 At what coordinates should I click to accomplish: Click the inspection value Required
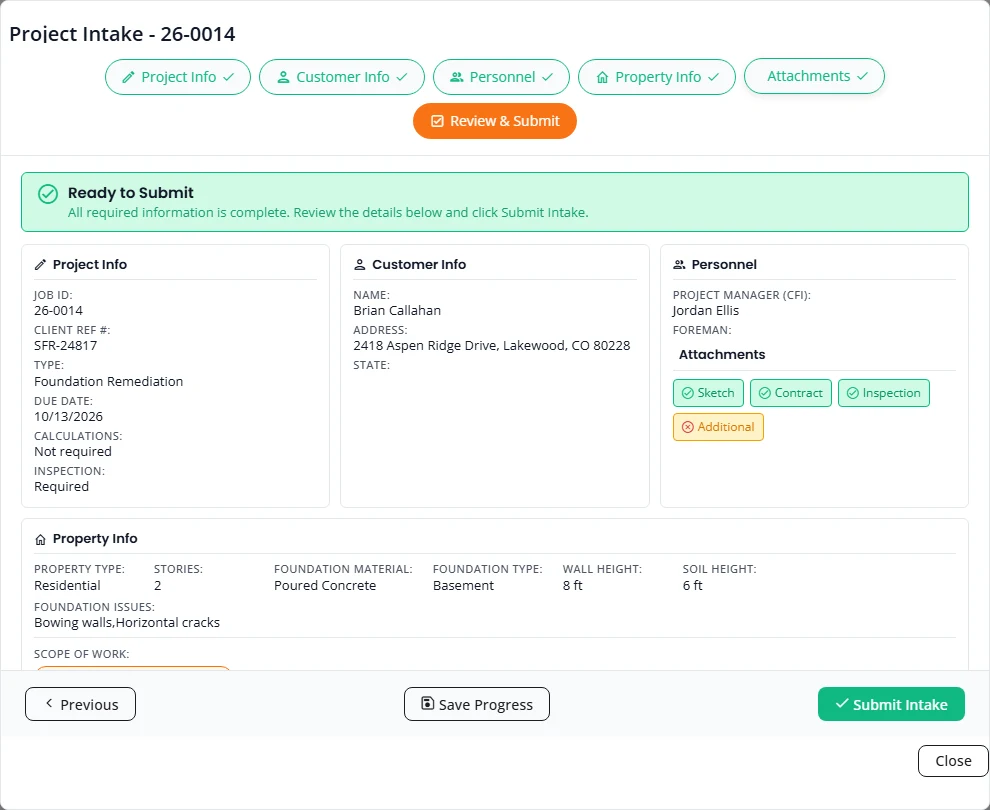(61, 487)
